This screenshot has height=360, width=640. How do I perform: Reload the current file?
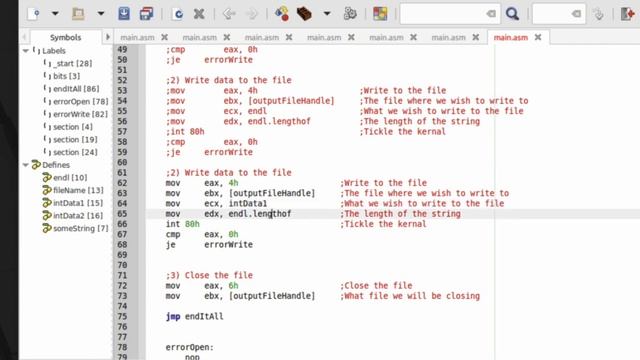point(178,14)
